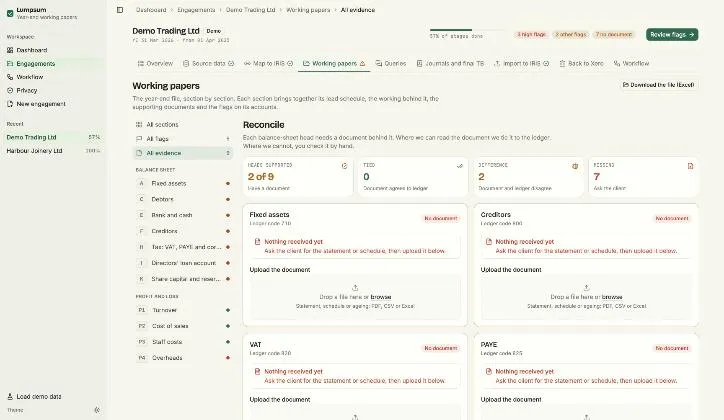This screenshot has height=420, width=724.
Task: Click the upload arrow in Fixed assets drop zone
Action: coord(355,288)
